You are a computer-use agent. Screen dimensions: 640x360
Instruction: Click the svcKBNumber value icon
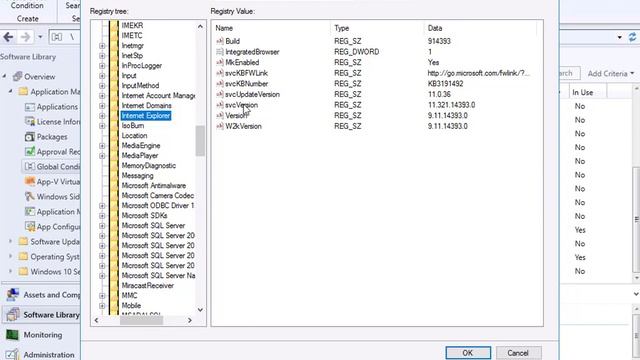pyautogui.click(x=220, y=83)
